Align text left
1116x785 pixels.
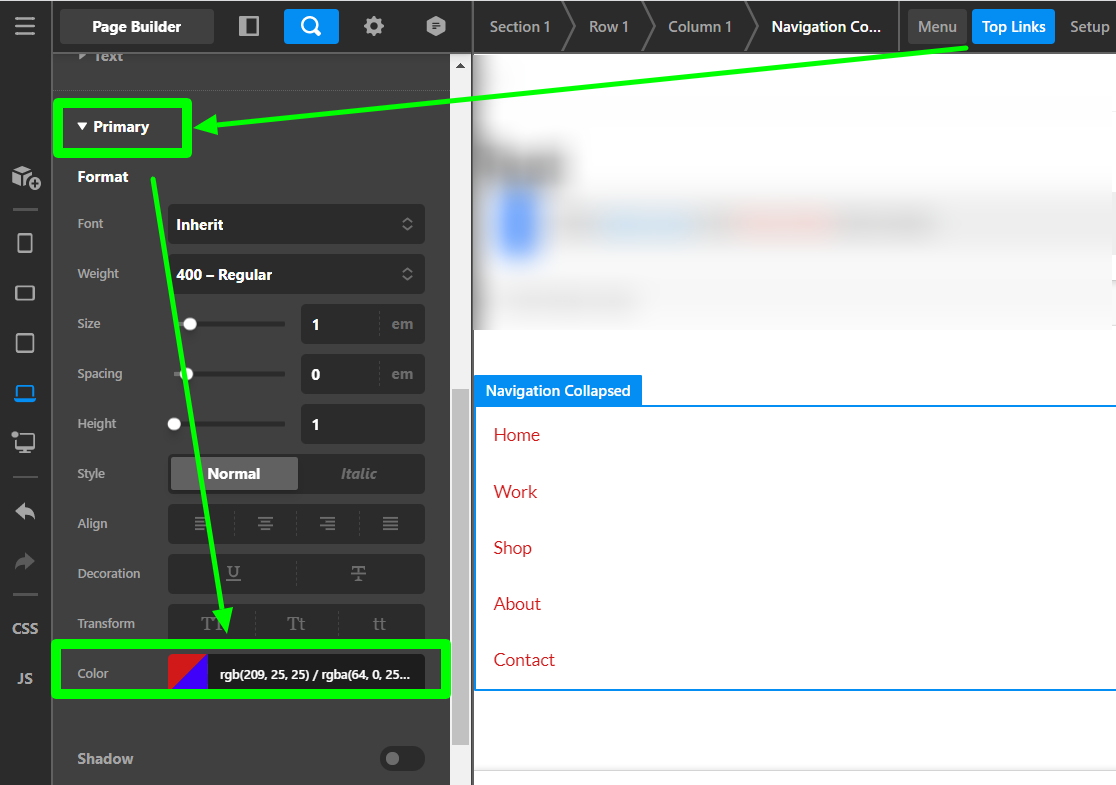[201, 524]
